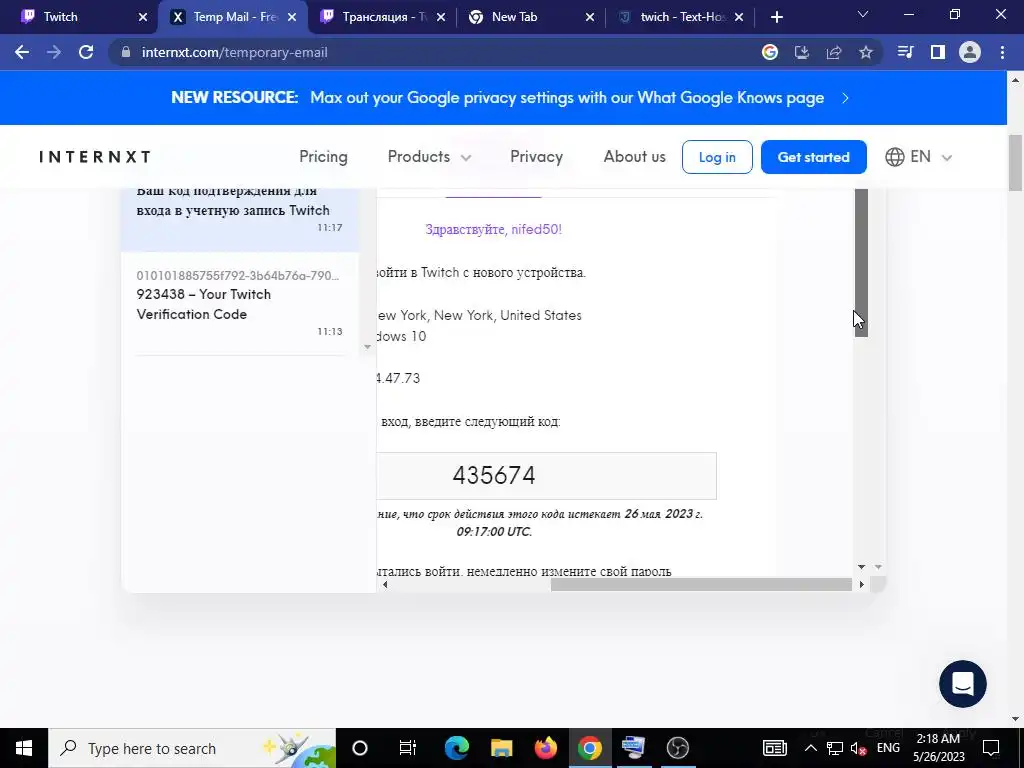This screenshot has width=1024, height=768.
Task: Click the Здравствуйте, nifed50! greeting
Action: (494, 229)
